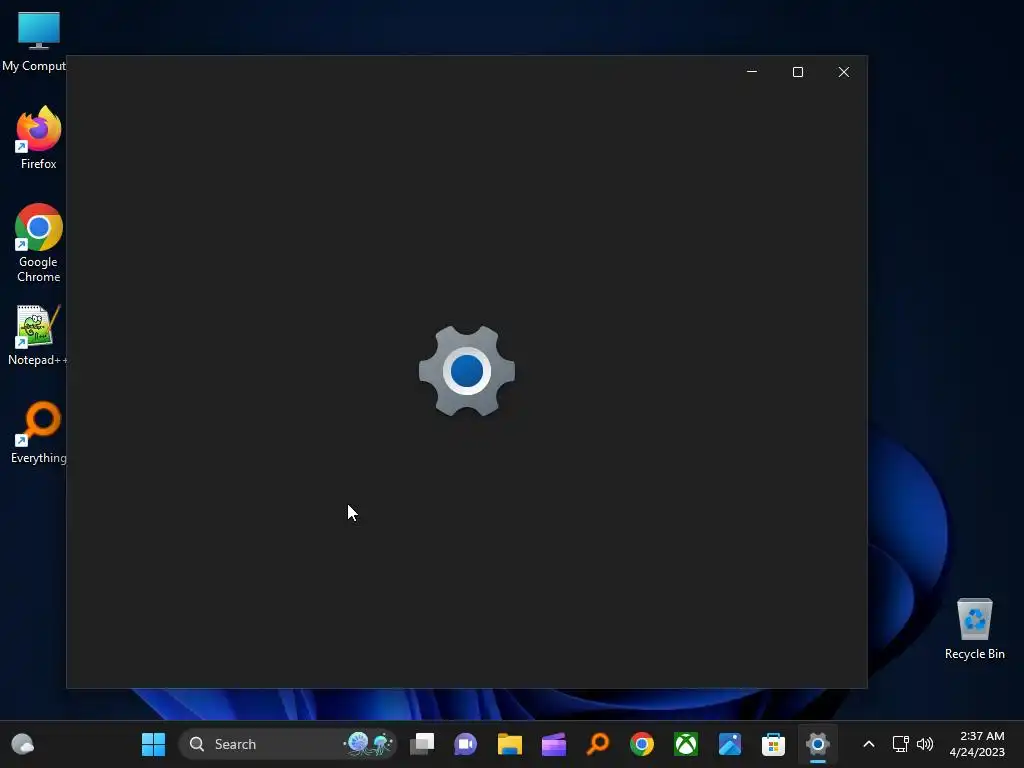Open the Xbox app from the taskbar
This screenshot has width=1024, height=768.
pyautogui.click(x=686, y=744)
